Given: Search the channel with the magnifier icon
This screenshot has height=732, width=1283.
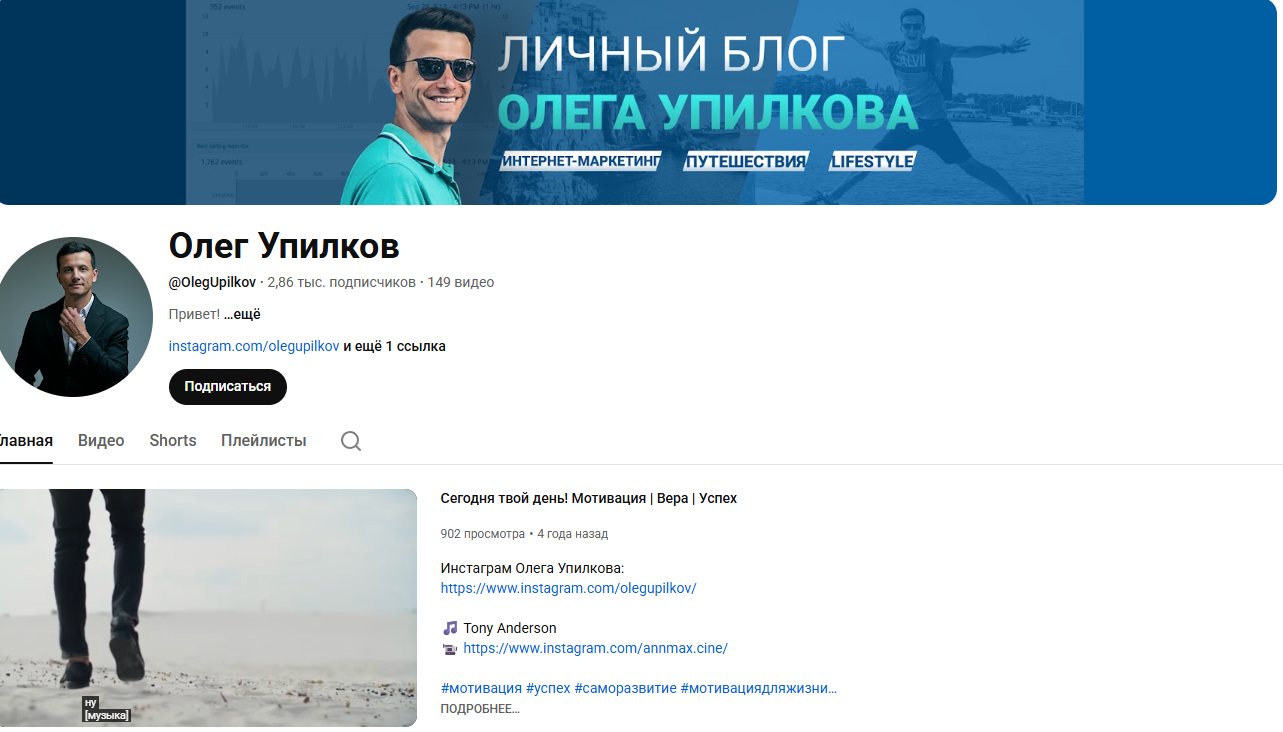Looking at the screenshot, I should 351,441.
